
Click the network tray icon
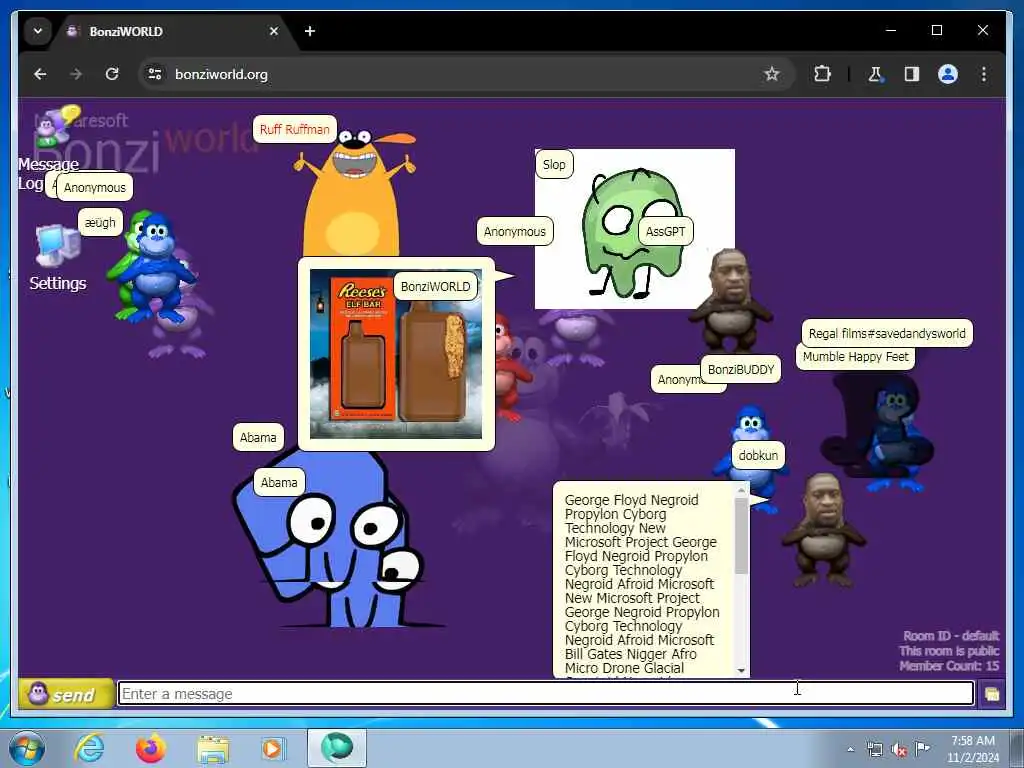[874, 749]
